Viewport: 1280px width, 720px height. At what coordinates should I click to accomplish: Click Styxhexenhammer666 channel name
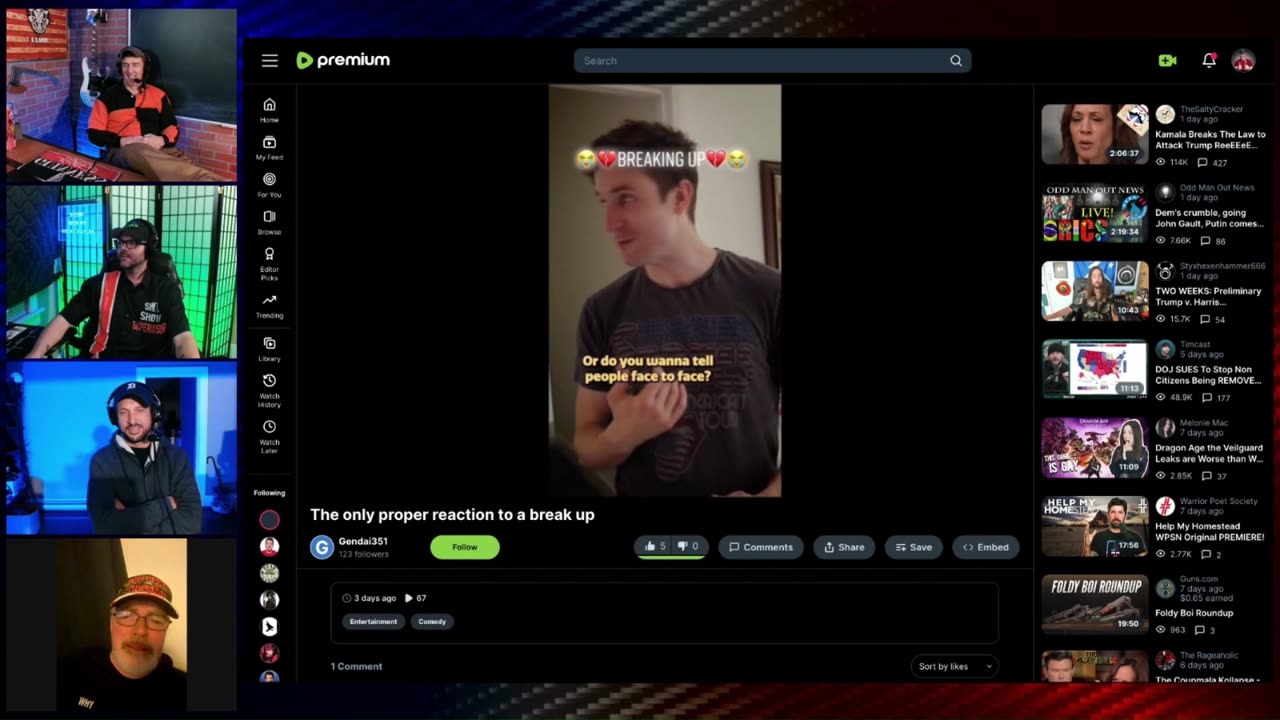pos(1222,267)
